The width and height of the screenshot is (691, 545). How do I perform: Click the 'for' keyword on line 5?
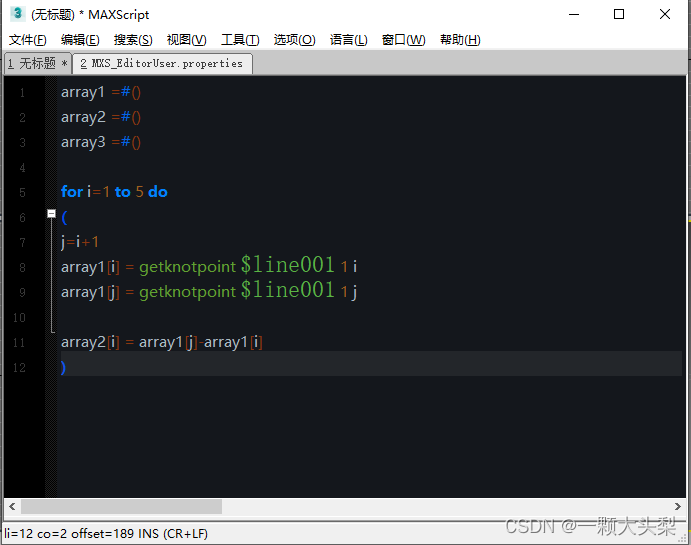click(72, 192)
